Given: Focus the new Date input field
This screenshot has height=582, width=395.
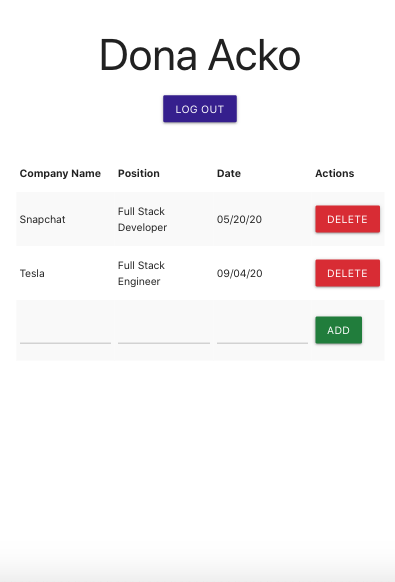Looking at the screenshot, I should point(262,333).
